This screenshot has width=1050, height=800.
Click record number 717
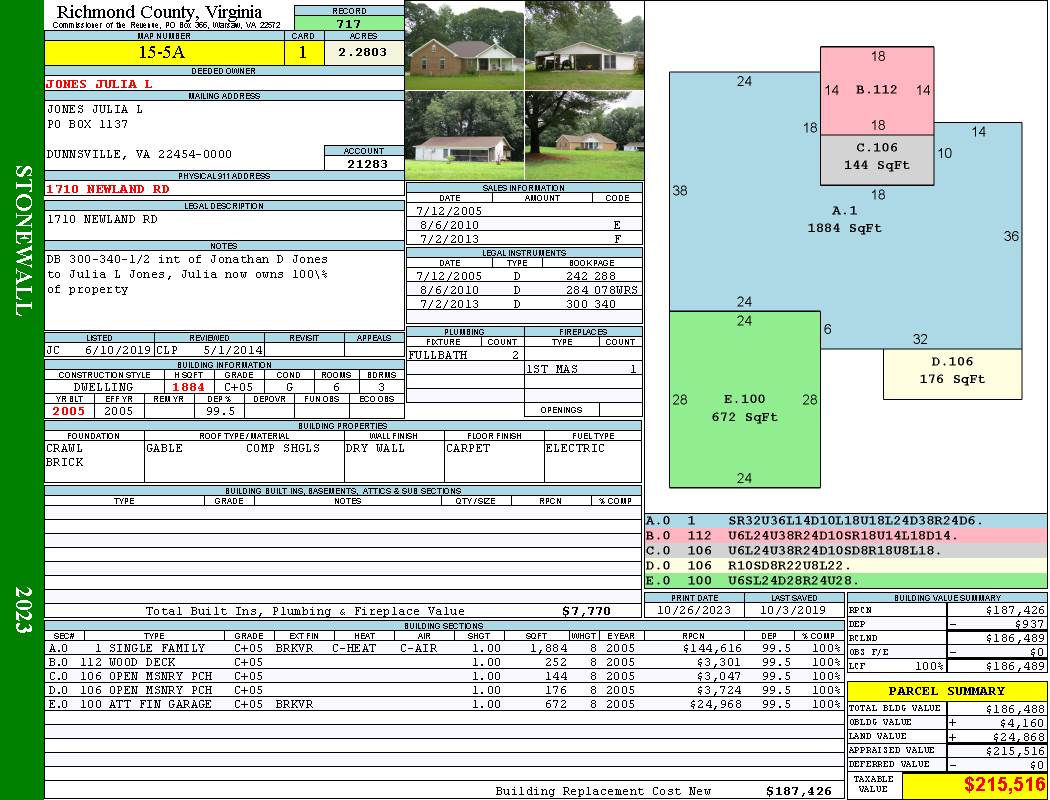[348, 23]
